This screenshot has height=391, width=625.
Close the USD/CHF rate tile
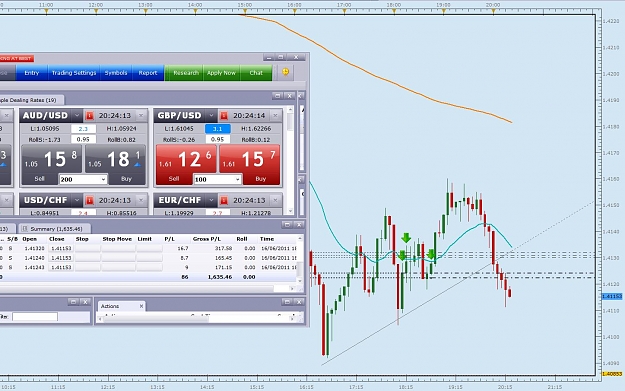(141, 200)
